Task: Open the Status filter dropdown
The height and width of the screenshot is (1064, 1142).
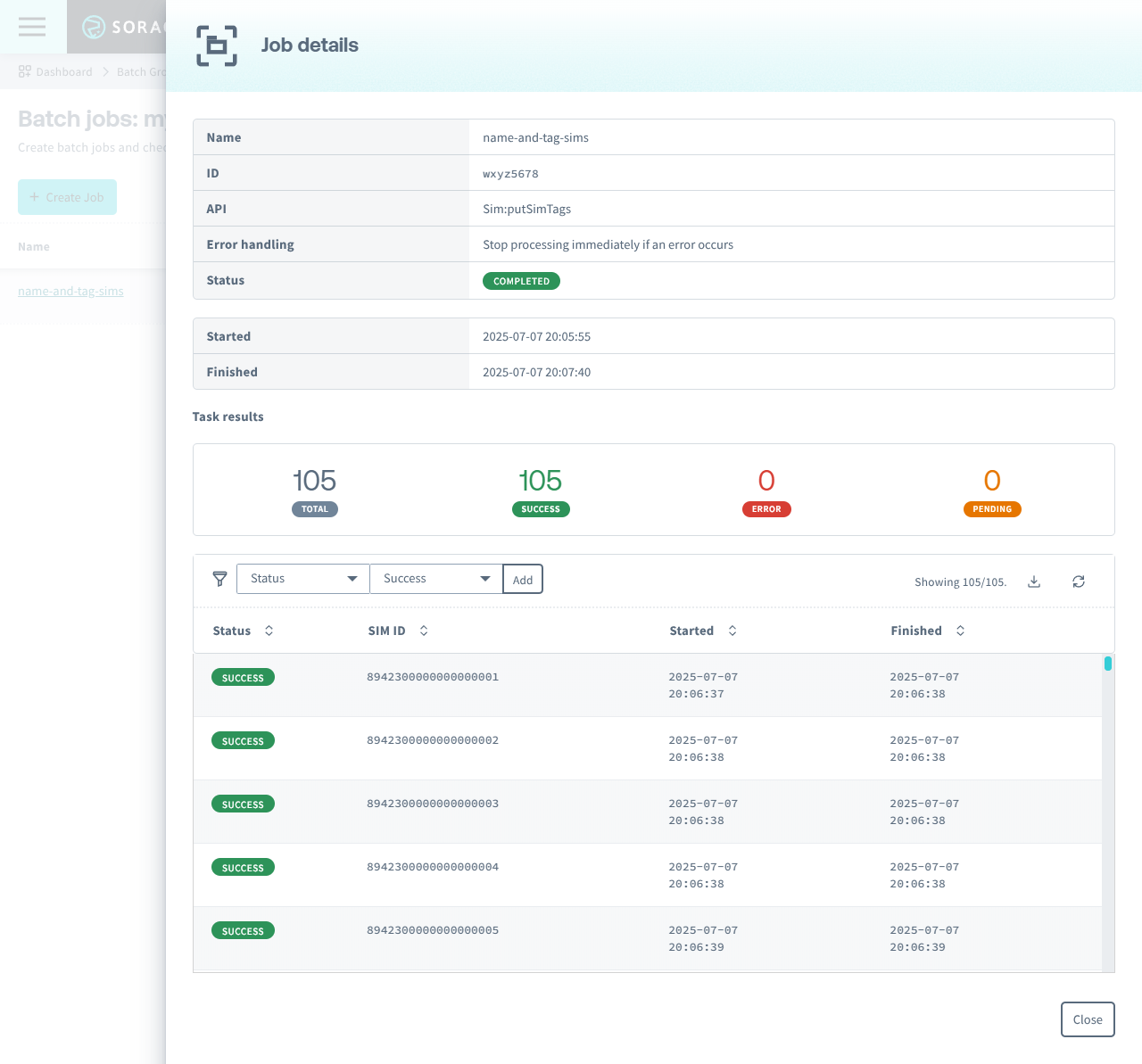Action: coord(302,578)
